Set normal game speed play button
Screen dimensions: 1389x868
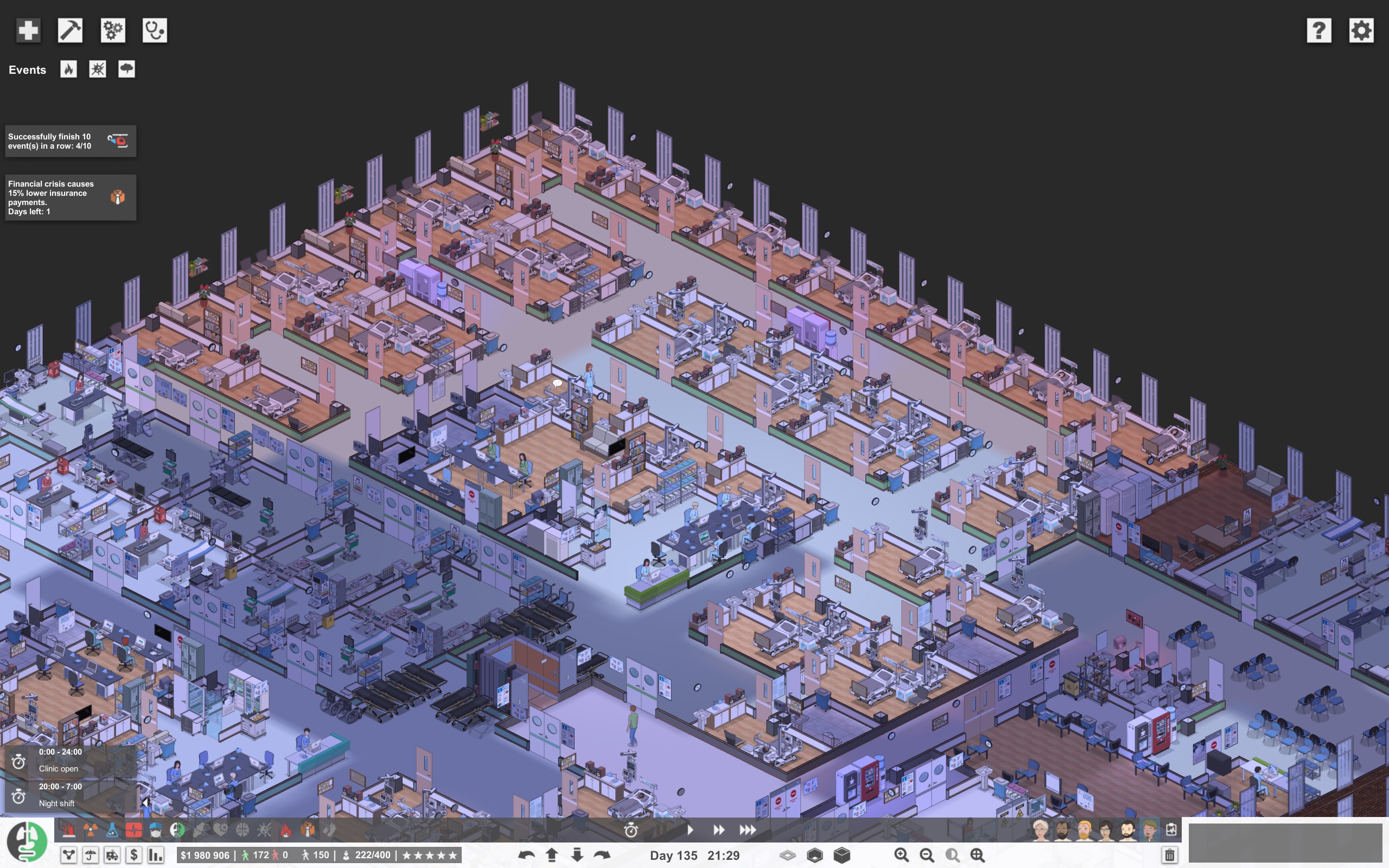(x=691, y=829)
